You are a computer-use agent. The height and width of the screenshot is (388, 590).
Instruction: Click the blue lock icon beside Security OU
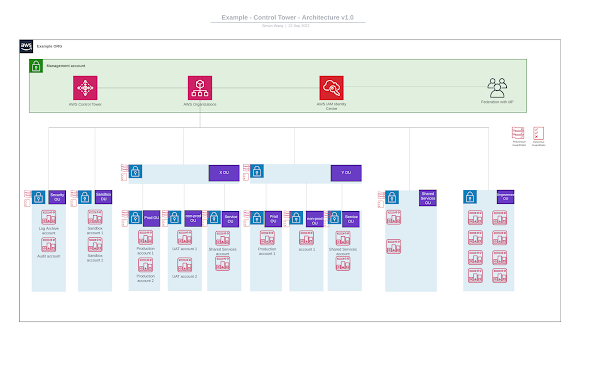(x=38, y=197)
